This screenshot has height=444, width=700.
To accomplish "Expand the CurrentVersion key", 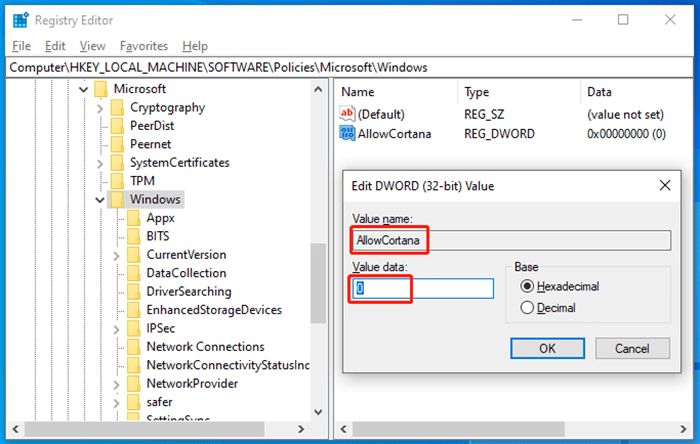I will [117, 256].
